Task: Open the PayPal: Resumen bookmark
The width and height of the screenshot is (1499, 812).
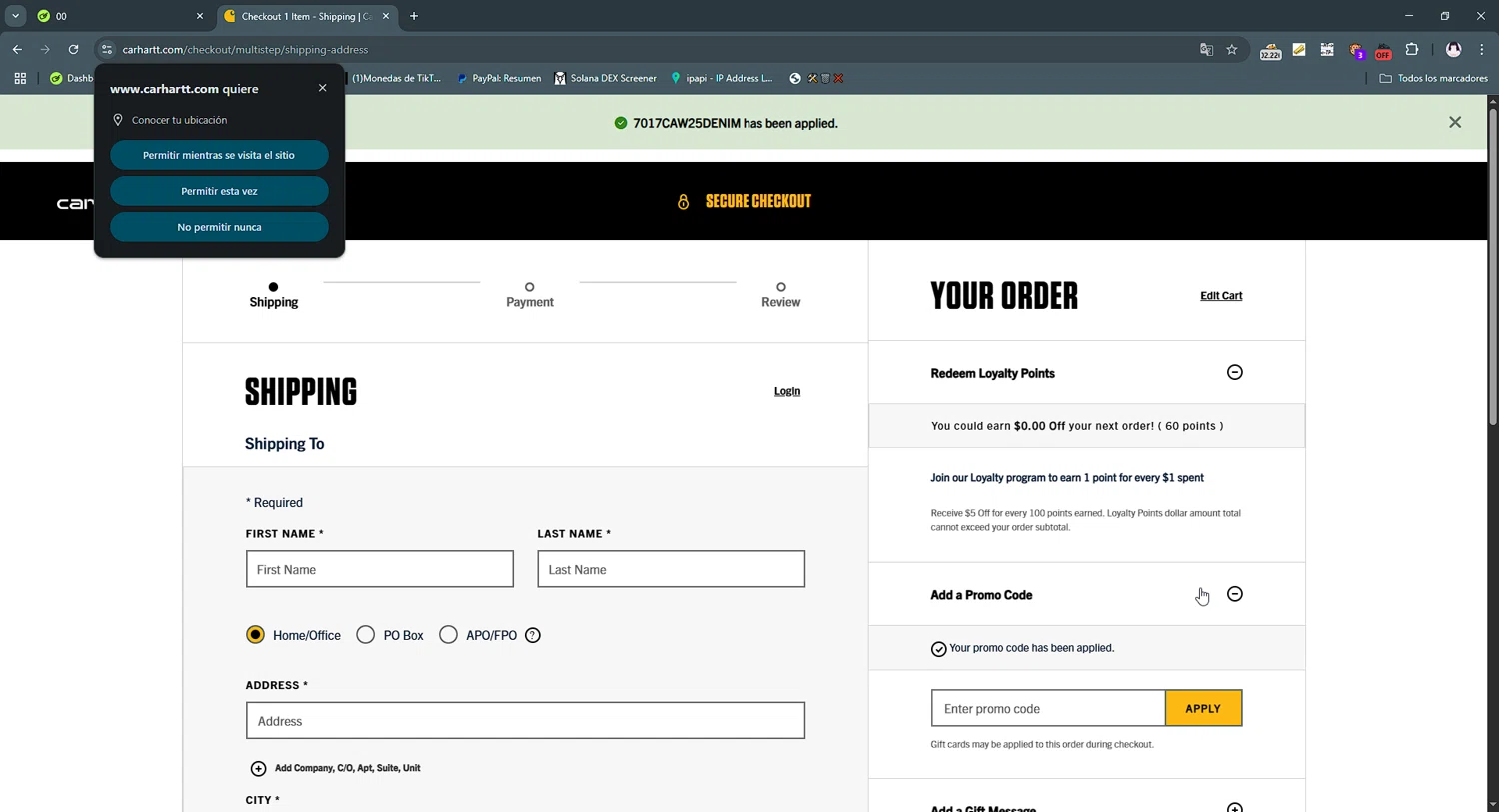Action: click(499, 78)
